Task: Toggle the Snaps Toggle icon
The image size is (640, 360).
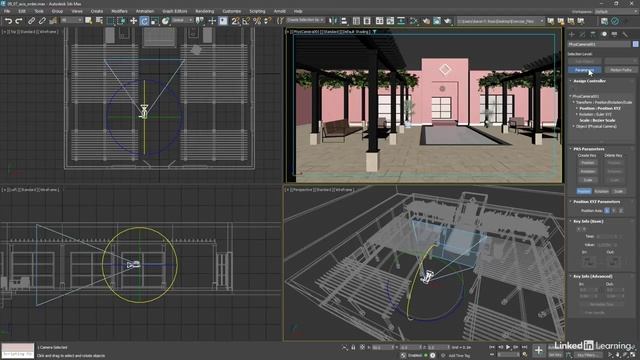Action: coord(236,21)
